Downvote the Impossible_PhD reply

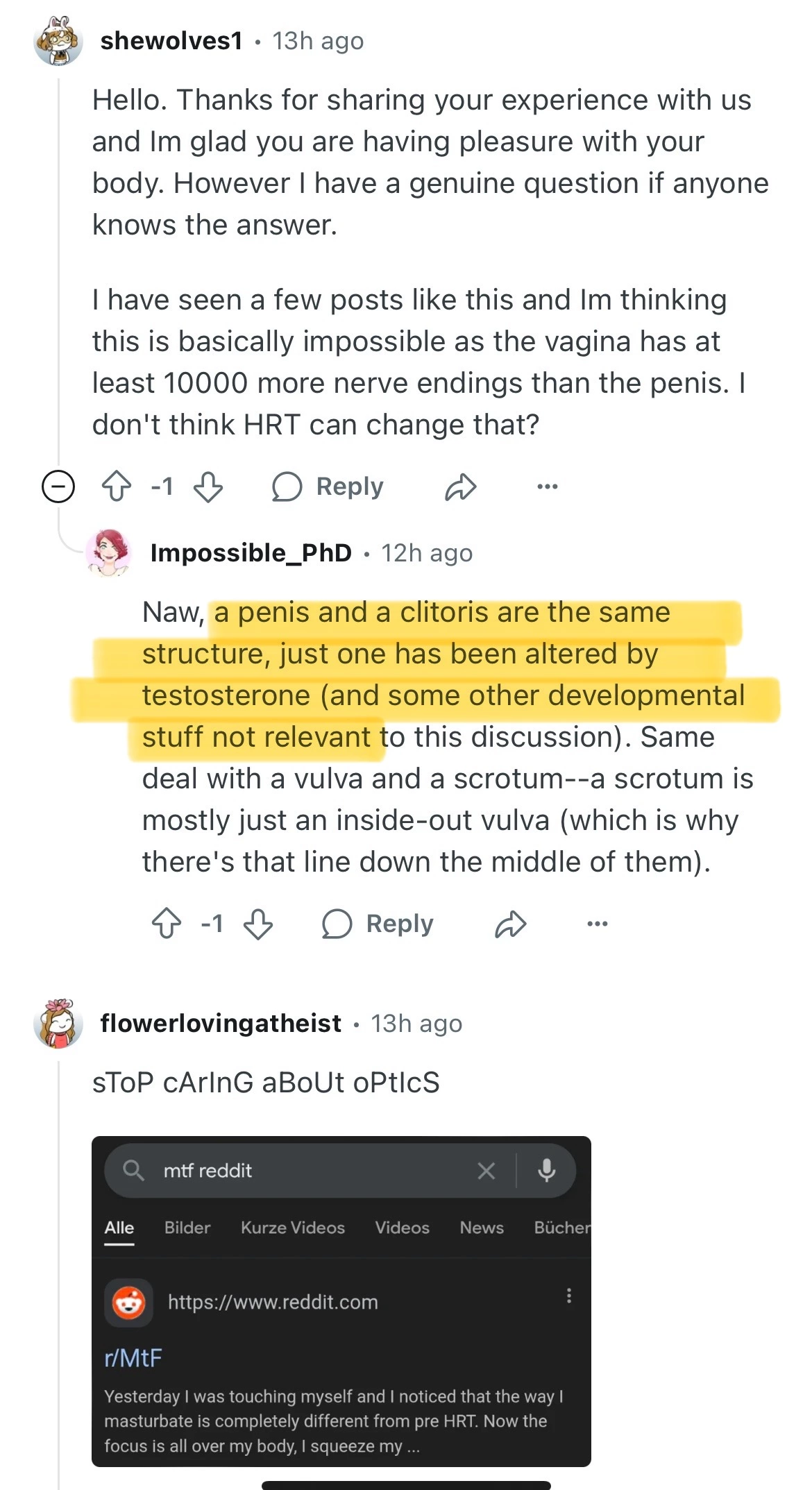coord(258,924)
